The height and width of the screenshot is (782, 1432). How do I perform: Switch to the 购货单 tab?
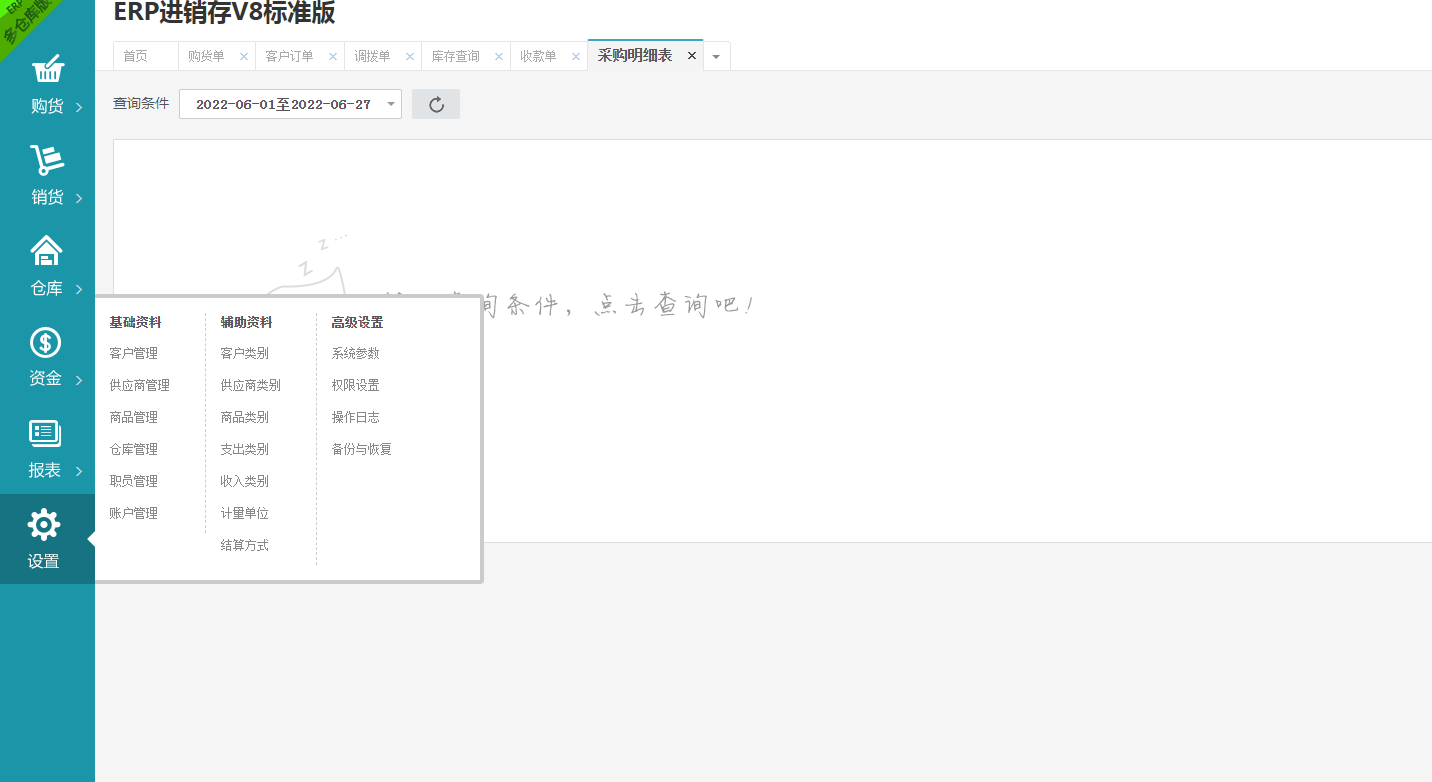206,57
